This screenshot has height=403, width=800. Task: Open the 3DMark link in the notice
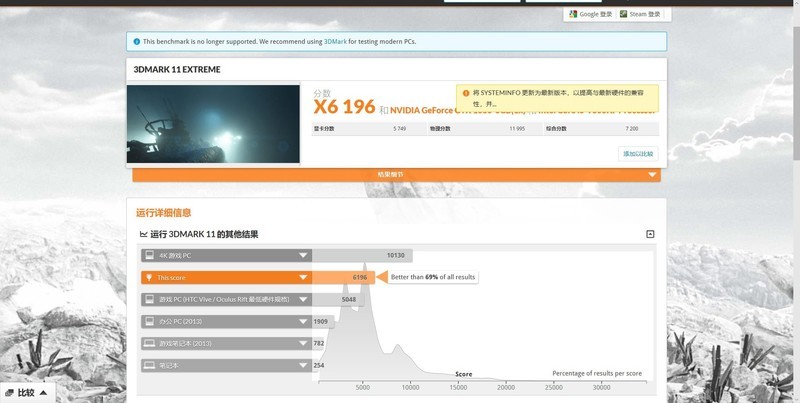tap(335, 42)
